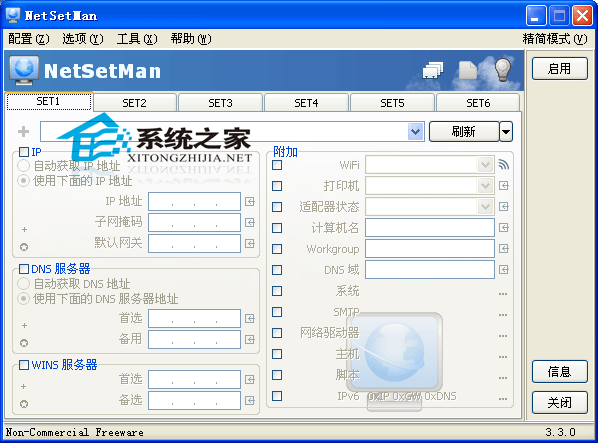Screen dimensions: 598x443
Task: Enable the WINS 服务器 checkbox
Action: click(x=24, y=365)
